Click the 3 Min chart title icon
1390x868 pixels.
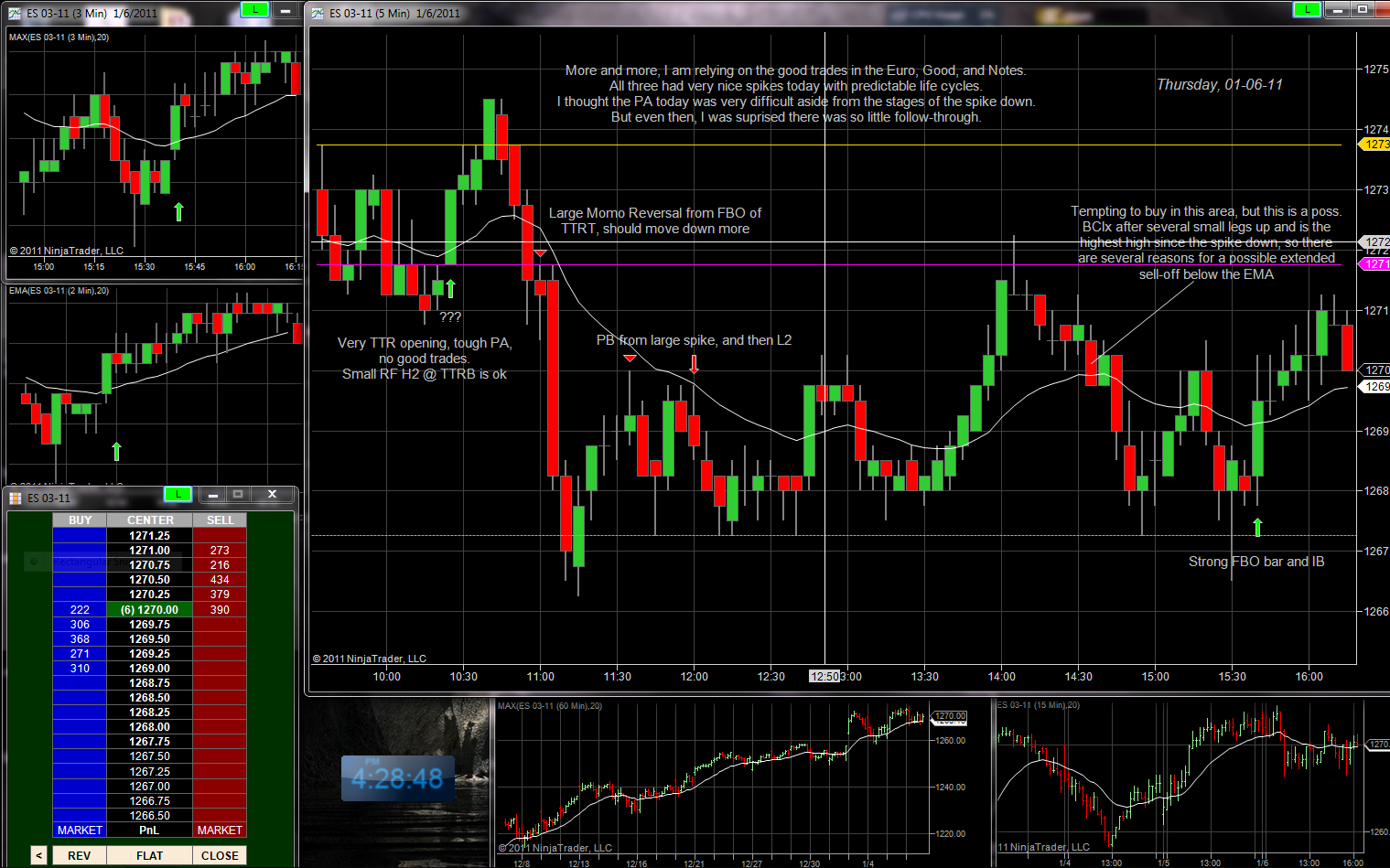point(15,13)
